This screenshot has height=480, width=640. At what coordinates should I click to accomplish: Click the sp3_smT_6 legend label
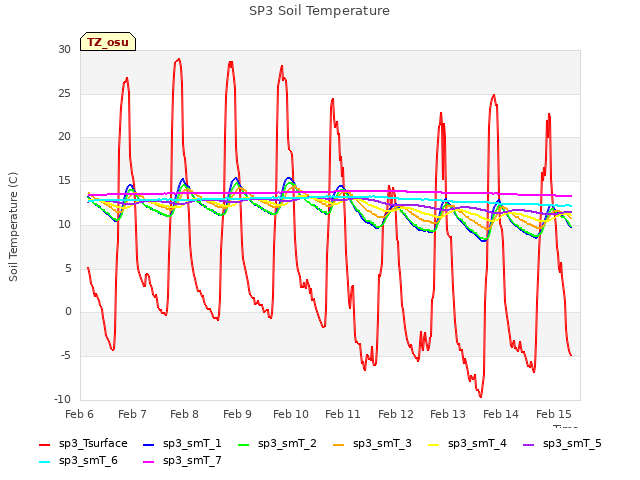(x=88, y=460)
